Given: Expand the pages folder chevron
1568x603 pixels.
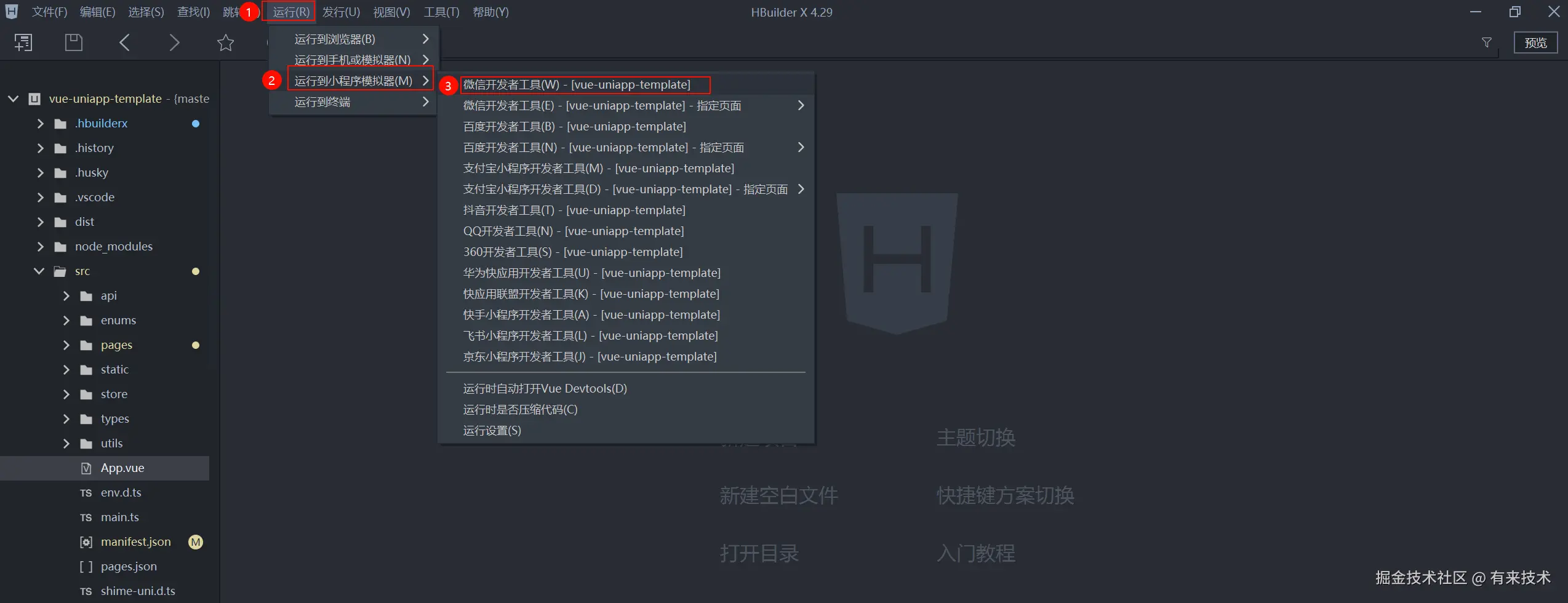Looking at the screenshot, I should (66, 345).
